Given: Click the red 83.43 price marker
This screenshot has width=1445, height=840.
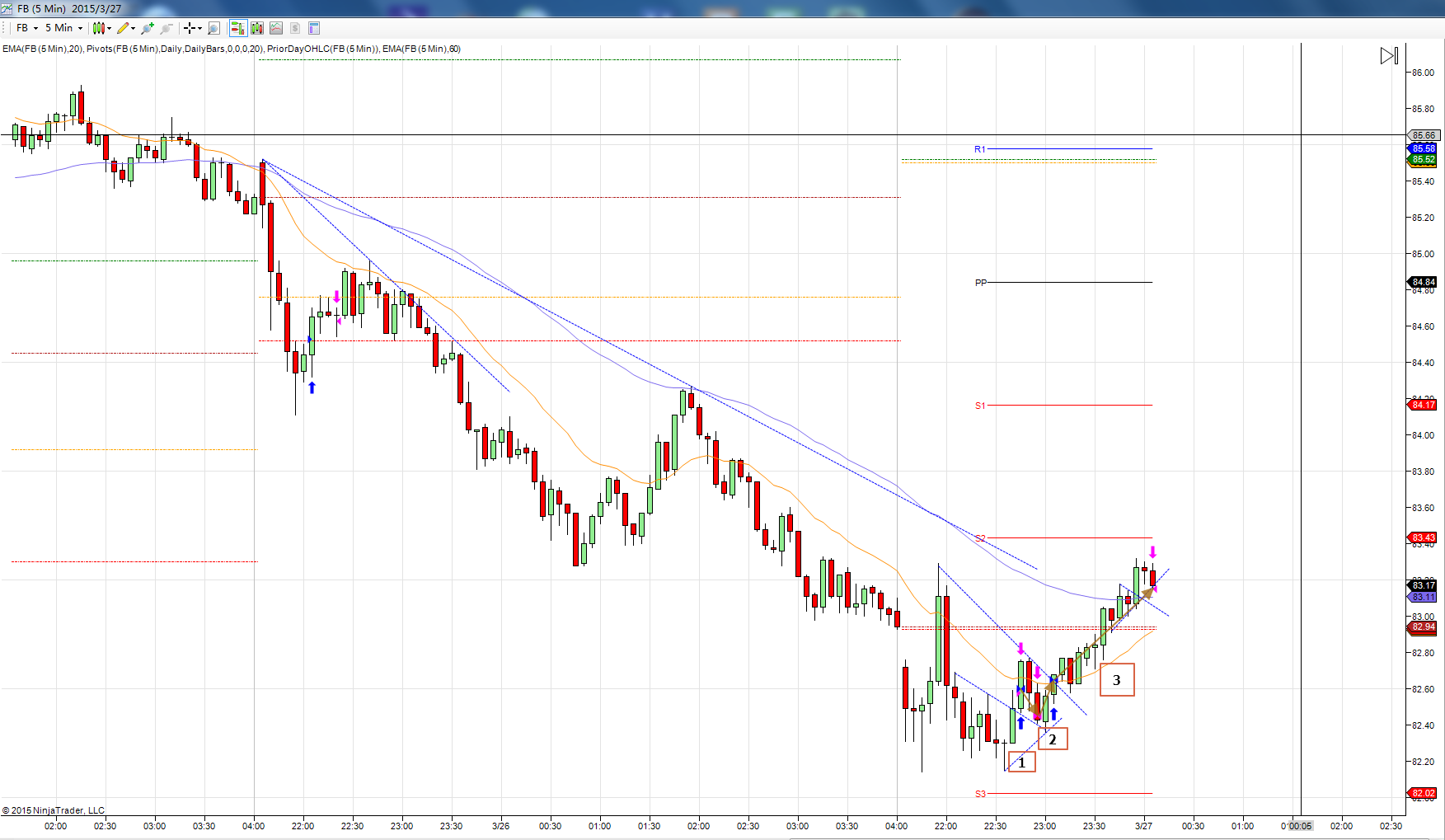Looking at the screenshot, I should pos(1423,537).
